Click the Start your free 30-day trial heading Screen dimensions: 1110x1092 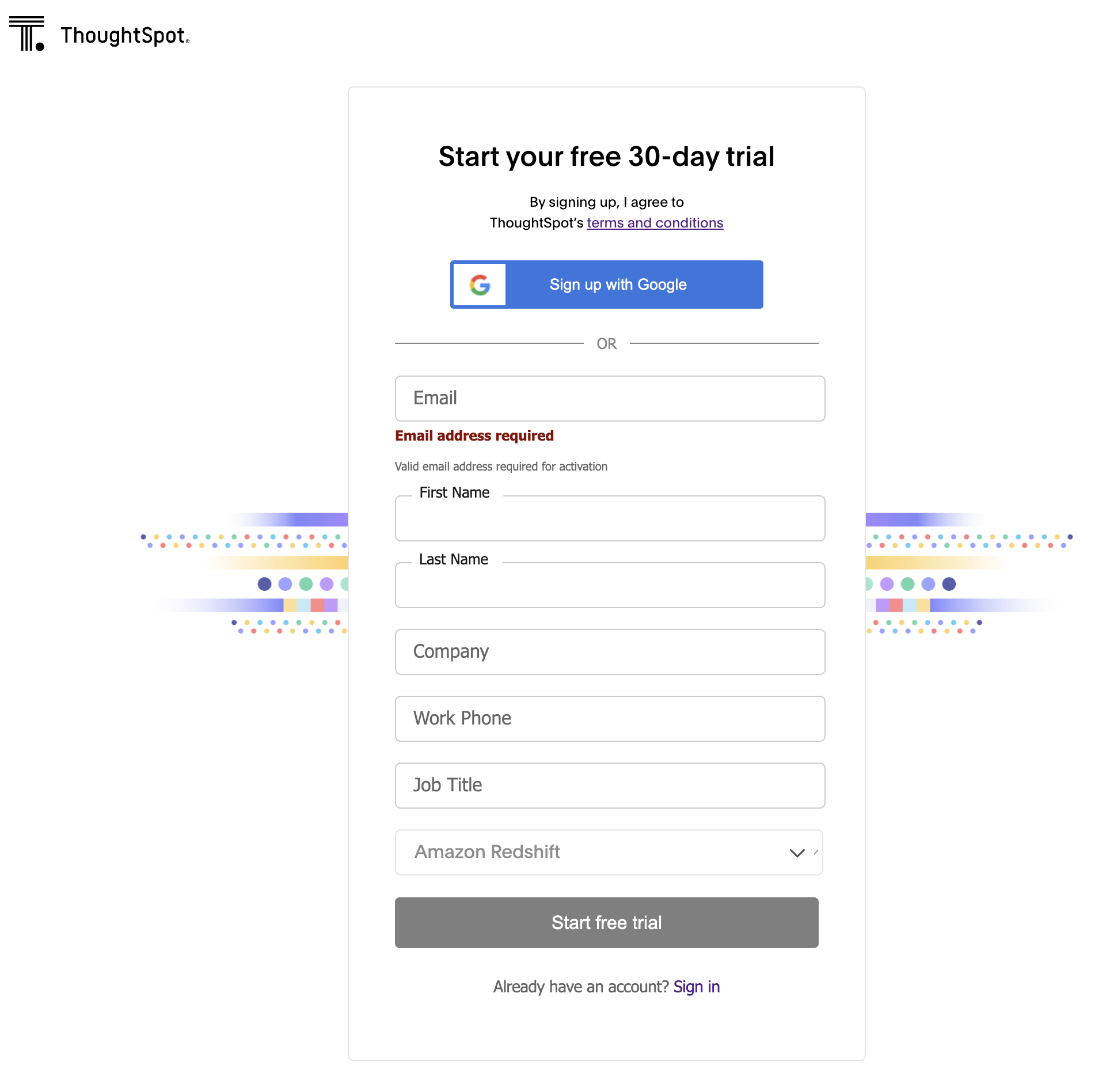[607, 157]
